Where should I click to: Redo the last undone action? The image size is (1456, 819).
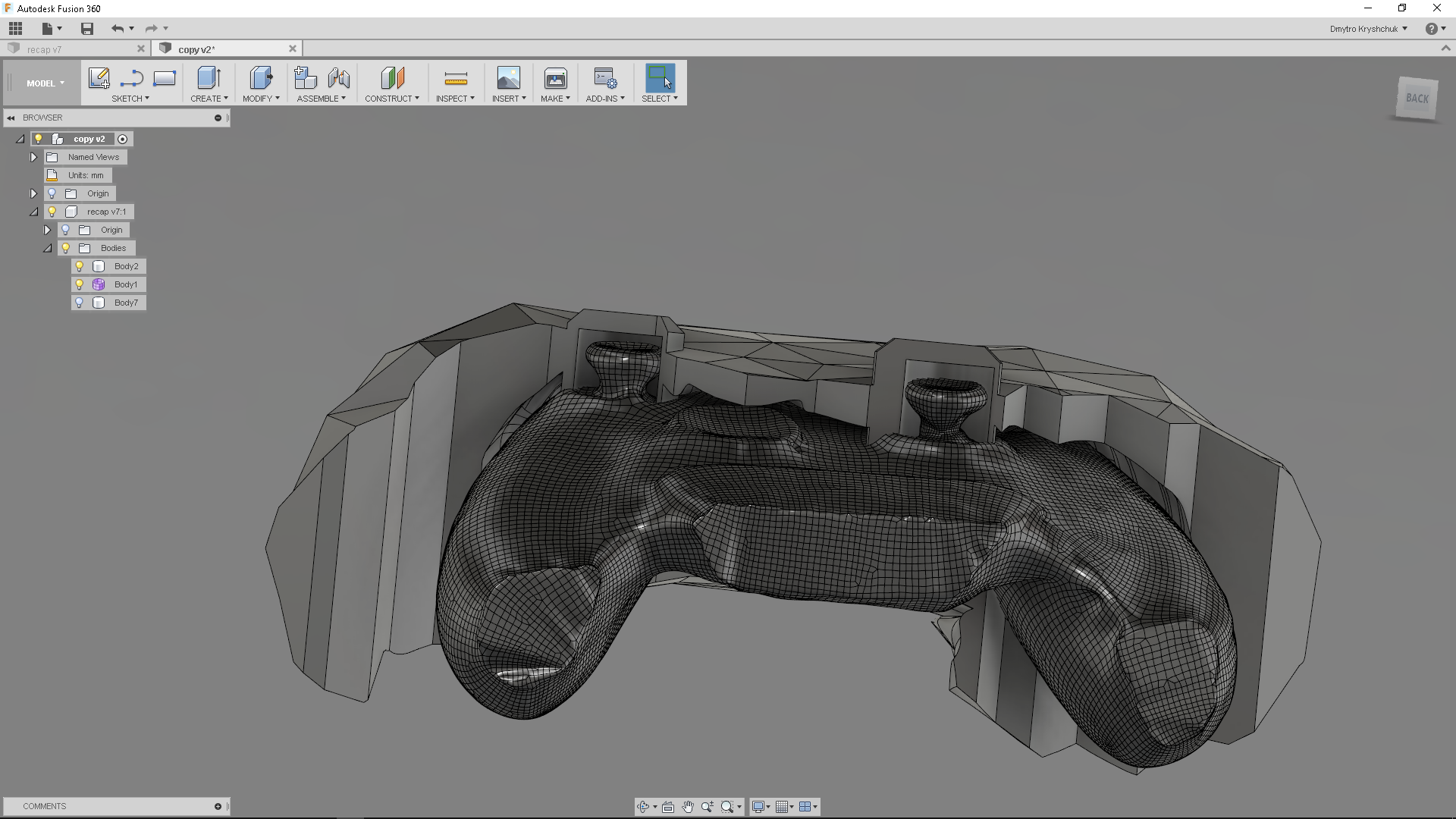(152, 29)
